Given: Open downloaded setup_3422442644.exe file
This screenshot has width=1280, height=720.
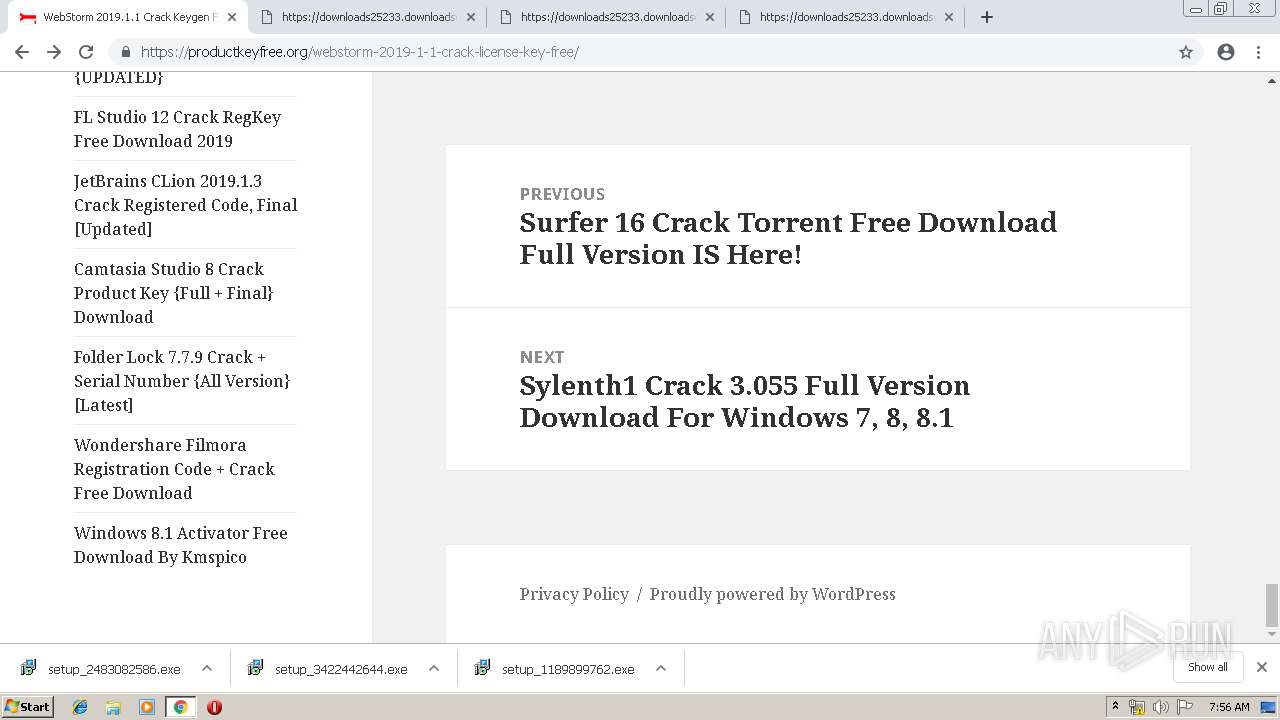Looking at the screenshot, I should coord(328,669).
